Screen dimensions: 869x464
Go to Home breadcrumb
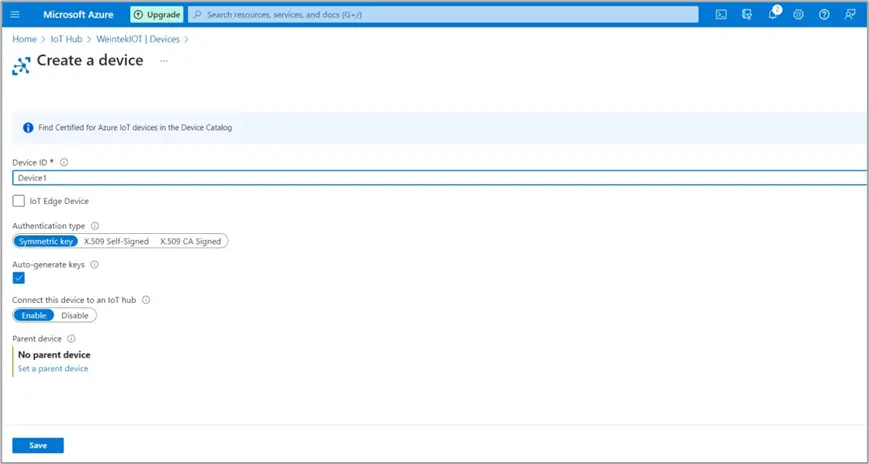[x=24, y=39]
